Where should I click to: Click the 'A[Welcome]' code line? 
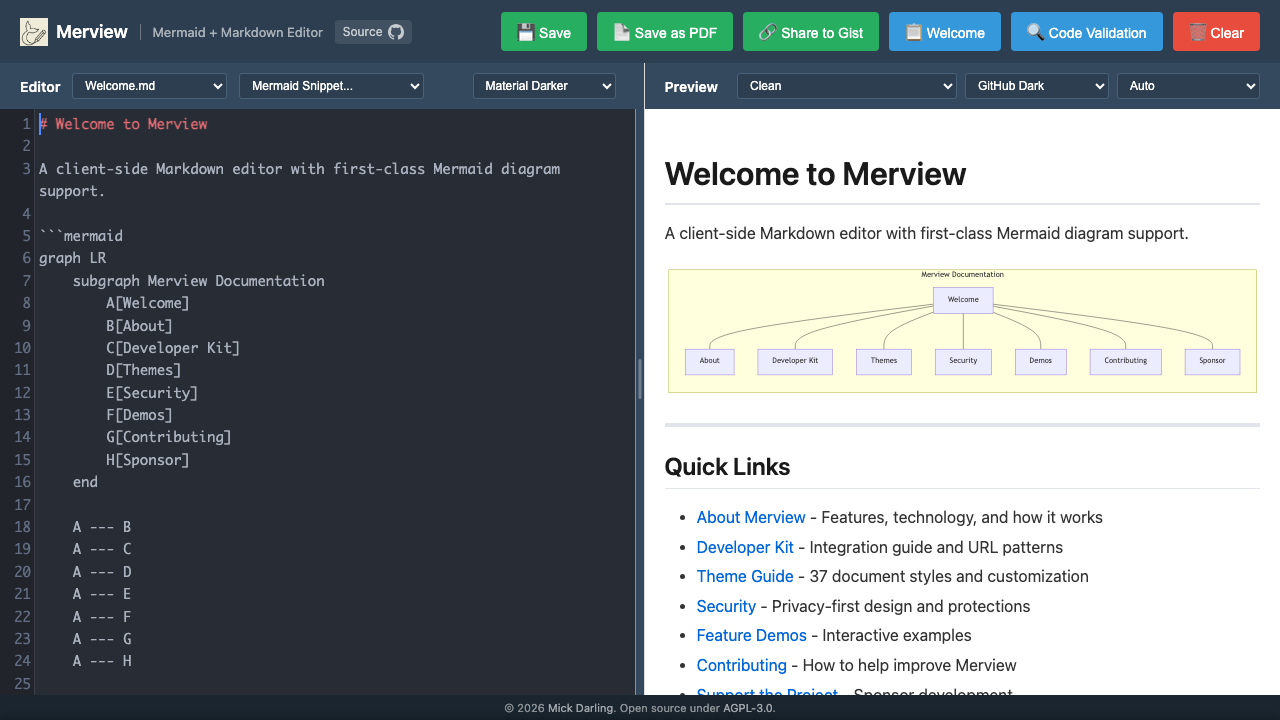147,303
